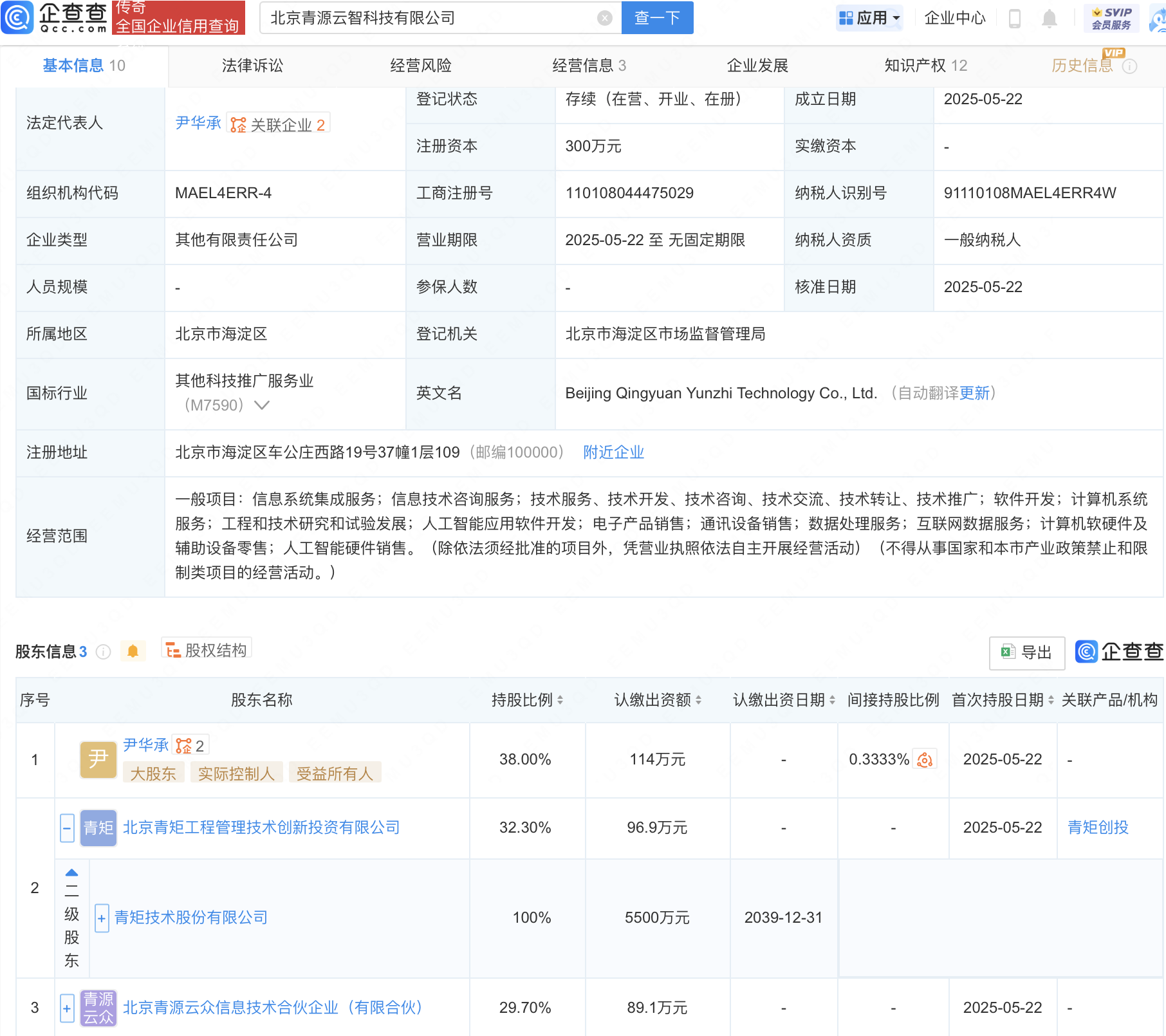Click the SVIP member service badge
1166x1036 pixels.
click(x=1111, y=18)
